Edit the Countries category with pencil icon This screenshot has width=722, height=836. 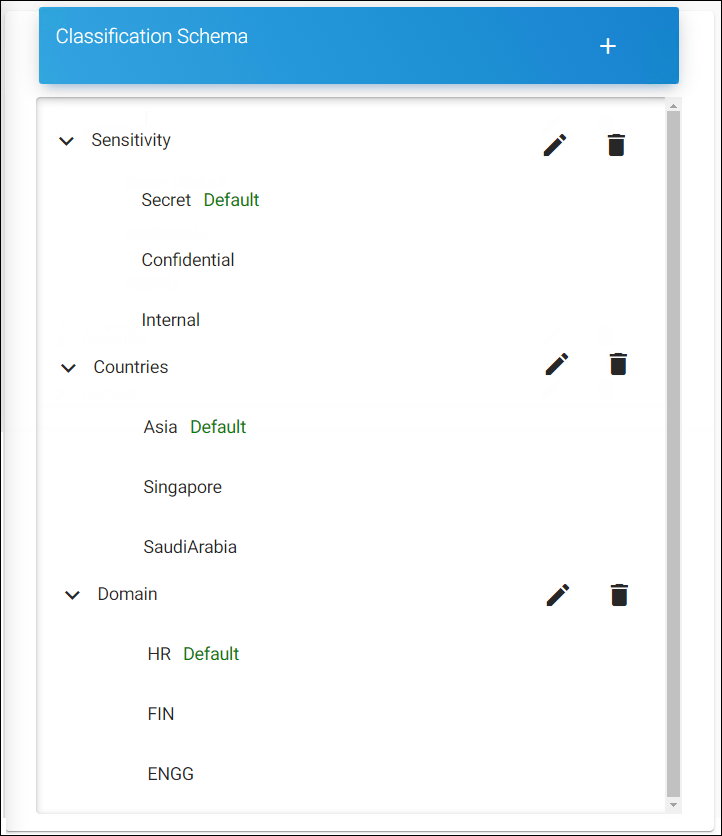point(557,364)
